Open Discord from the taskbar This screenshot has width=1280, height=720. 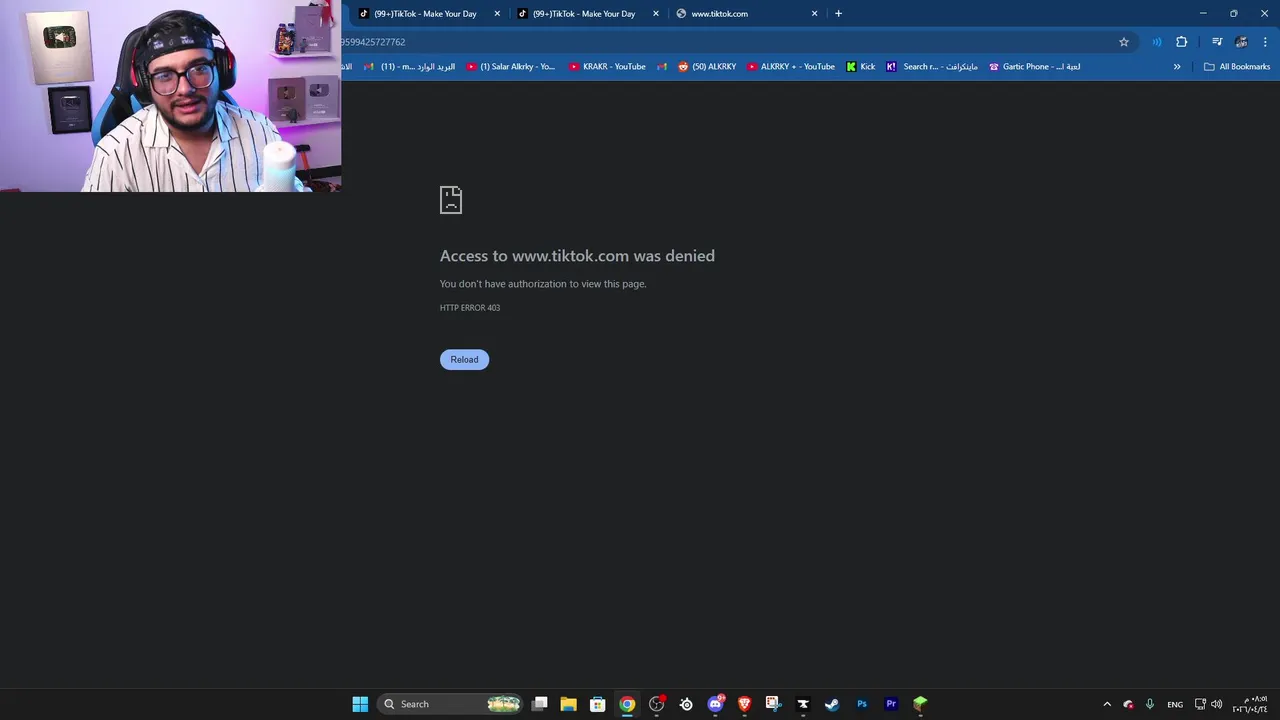click(715, 704)
